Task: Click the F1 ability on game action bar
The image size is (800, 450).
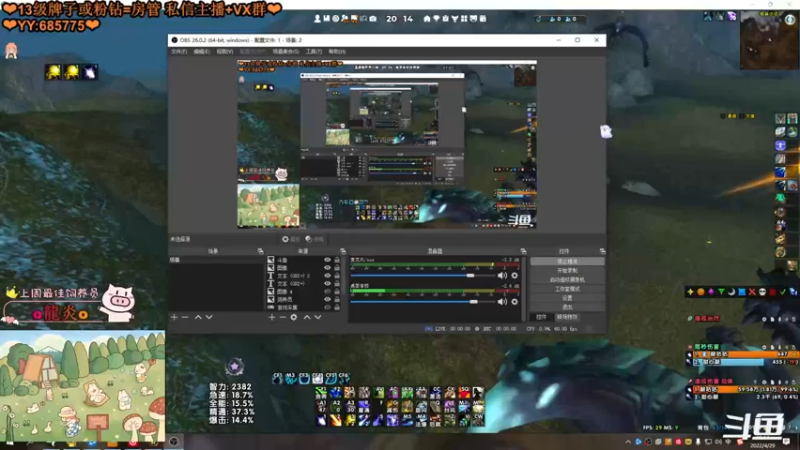Action: pos(321,392)
